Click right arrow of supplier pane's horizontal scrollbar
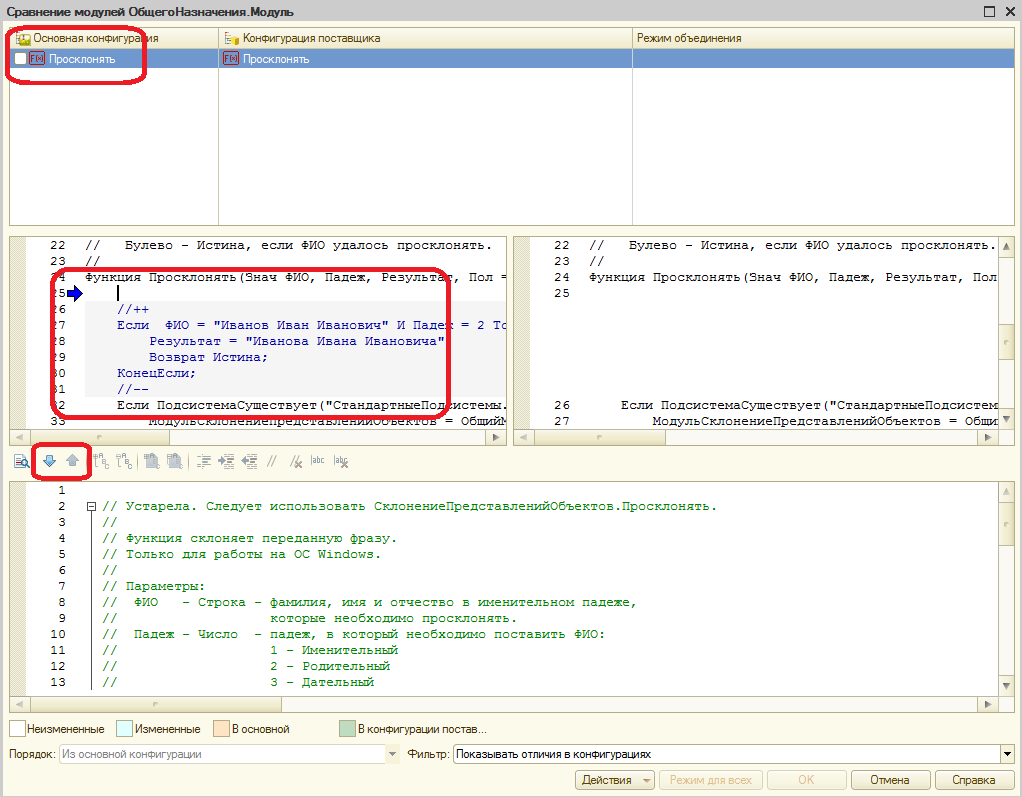1022x797 pixels. point(989,437)
